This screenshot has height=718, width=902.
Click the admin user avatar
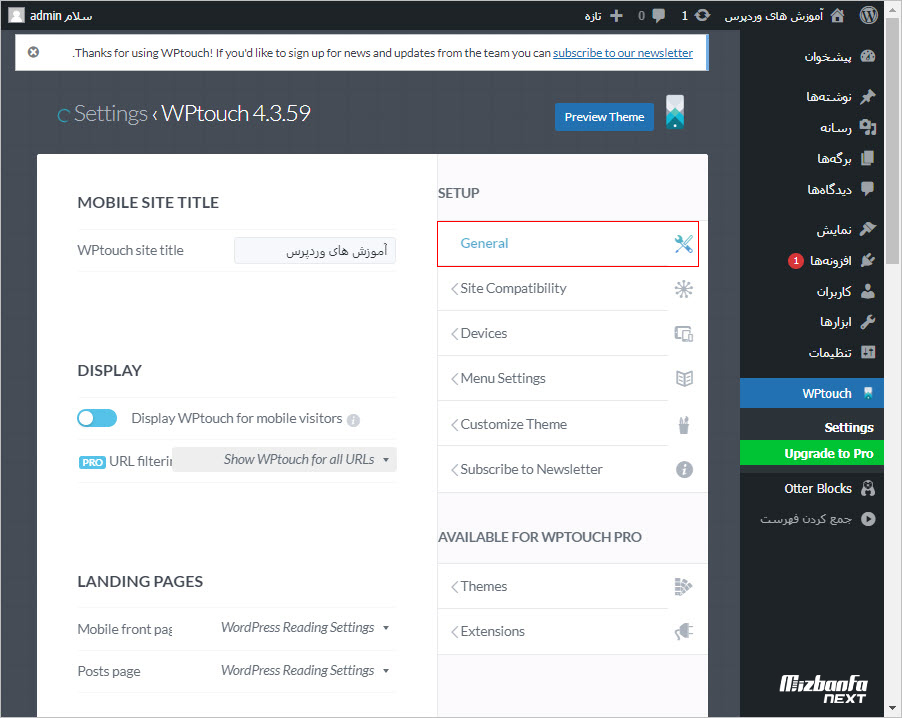[17, 16]
